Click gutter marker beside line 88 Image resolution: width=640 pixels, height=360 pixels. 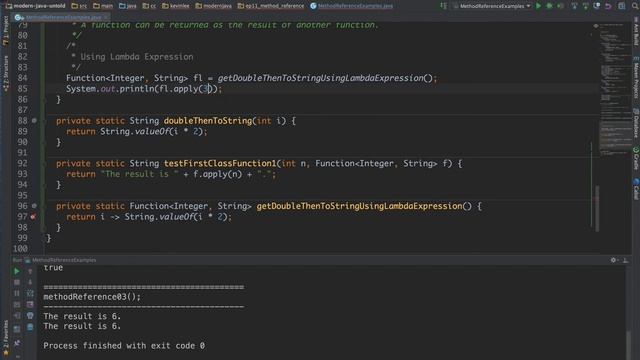point(34,121)
